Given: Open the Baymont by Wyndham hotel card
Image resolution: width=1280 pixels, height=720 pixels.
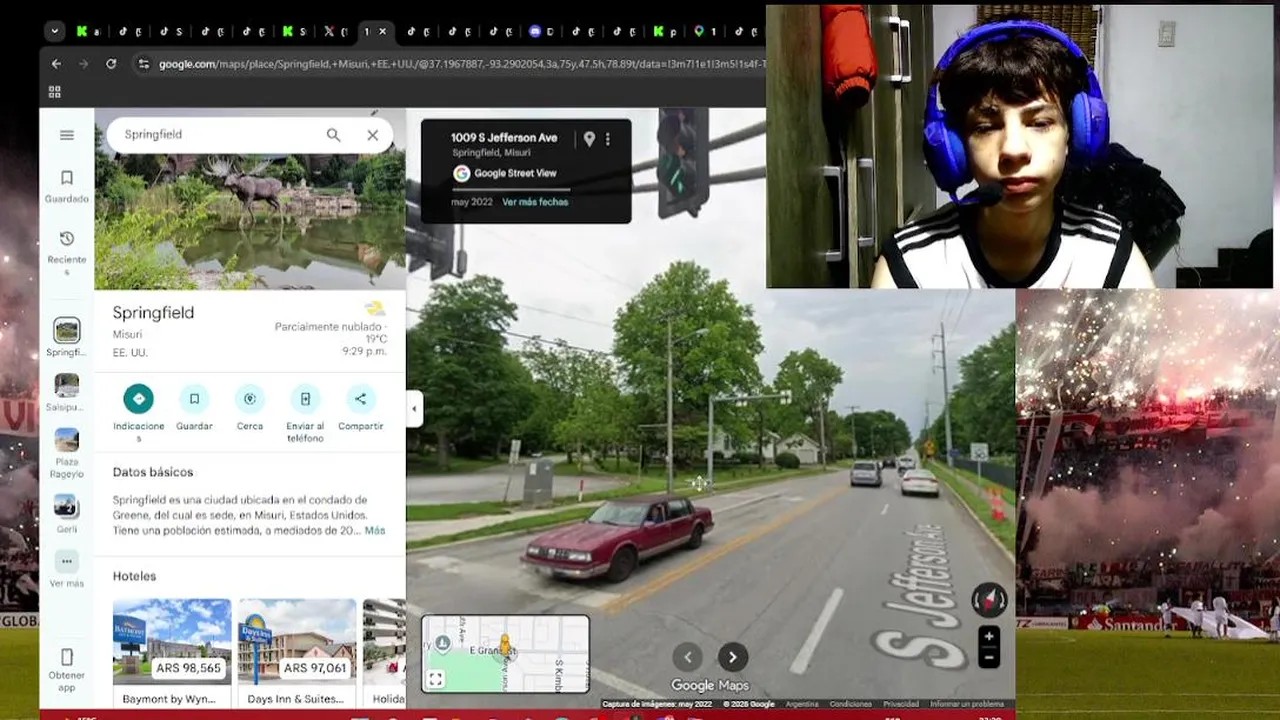Looking at the screenshot, I should click(x=172, y=652).
